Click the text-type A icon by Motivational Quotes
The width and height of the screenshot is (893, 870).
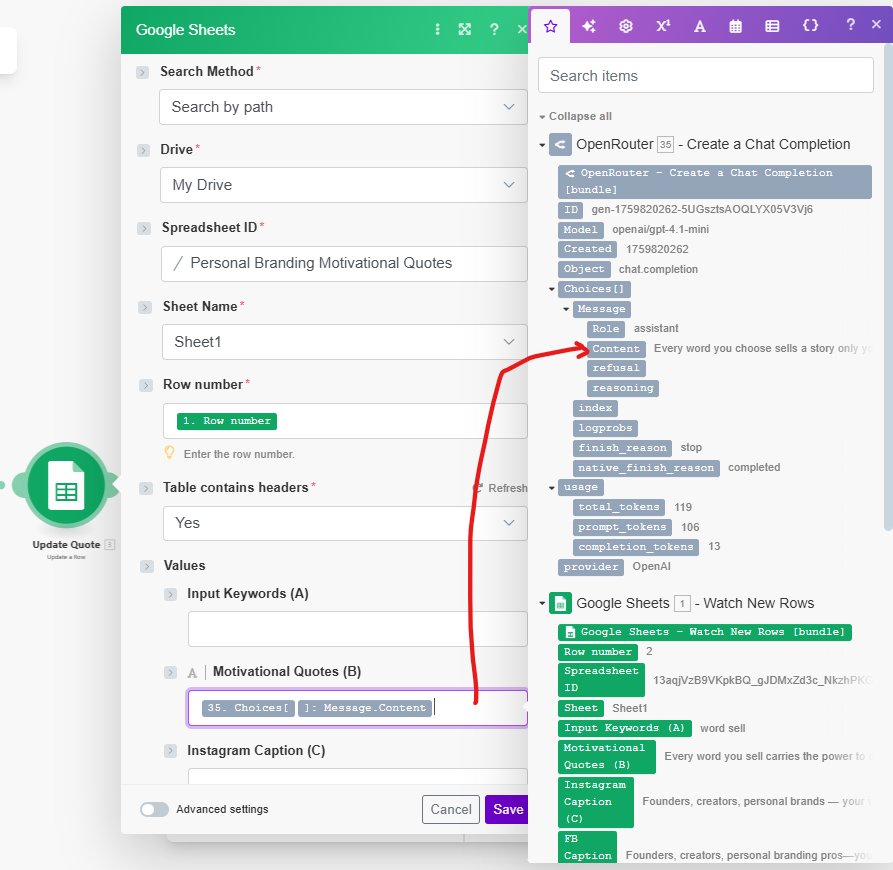192,673
